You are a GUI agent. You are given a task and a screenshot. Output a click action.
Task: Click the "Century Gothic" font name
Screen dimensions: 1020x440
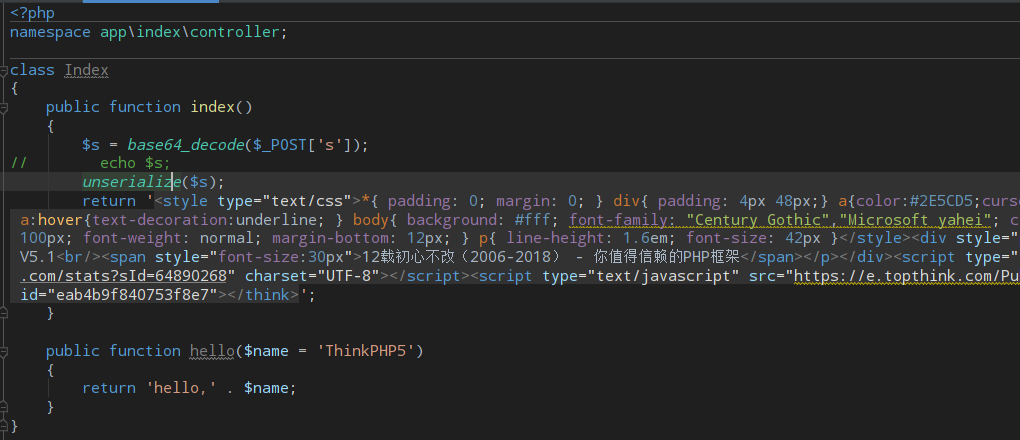point(756,219)
